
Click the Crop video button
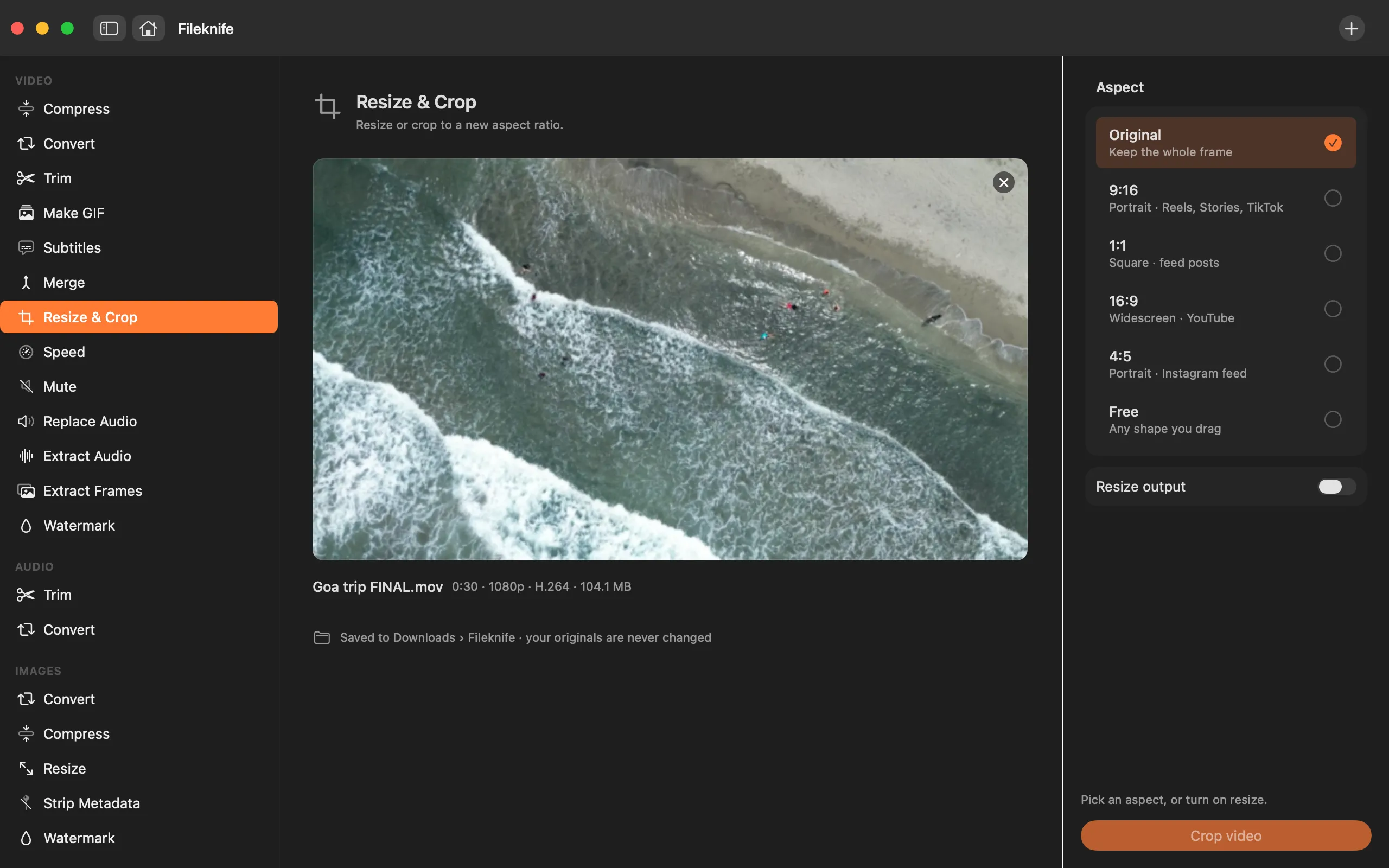point(1226,835)
